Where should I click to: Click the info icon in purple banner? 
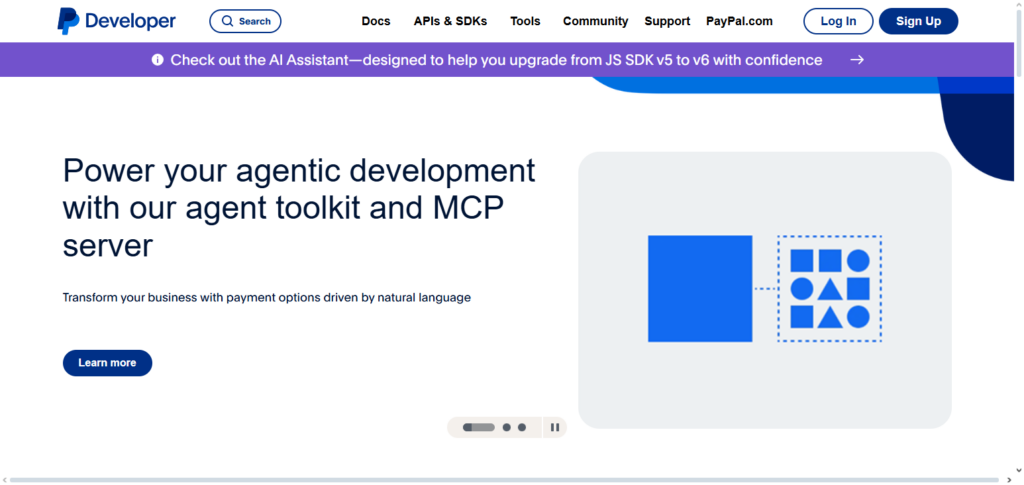[x=157, y=60]
